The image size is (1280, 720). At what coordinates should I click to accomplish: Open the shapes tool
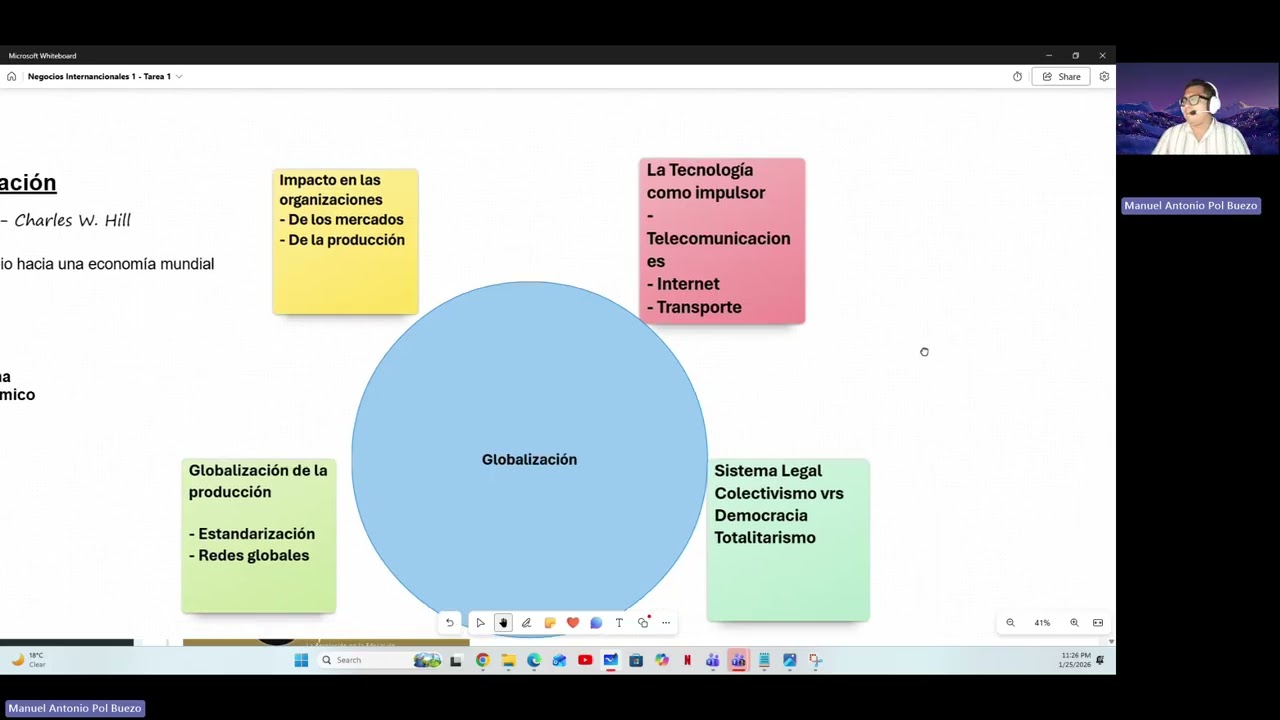click(643, 623)
